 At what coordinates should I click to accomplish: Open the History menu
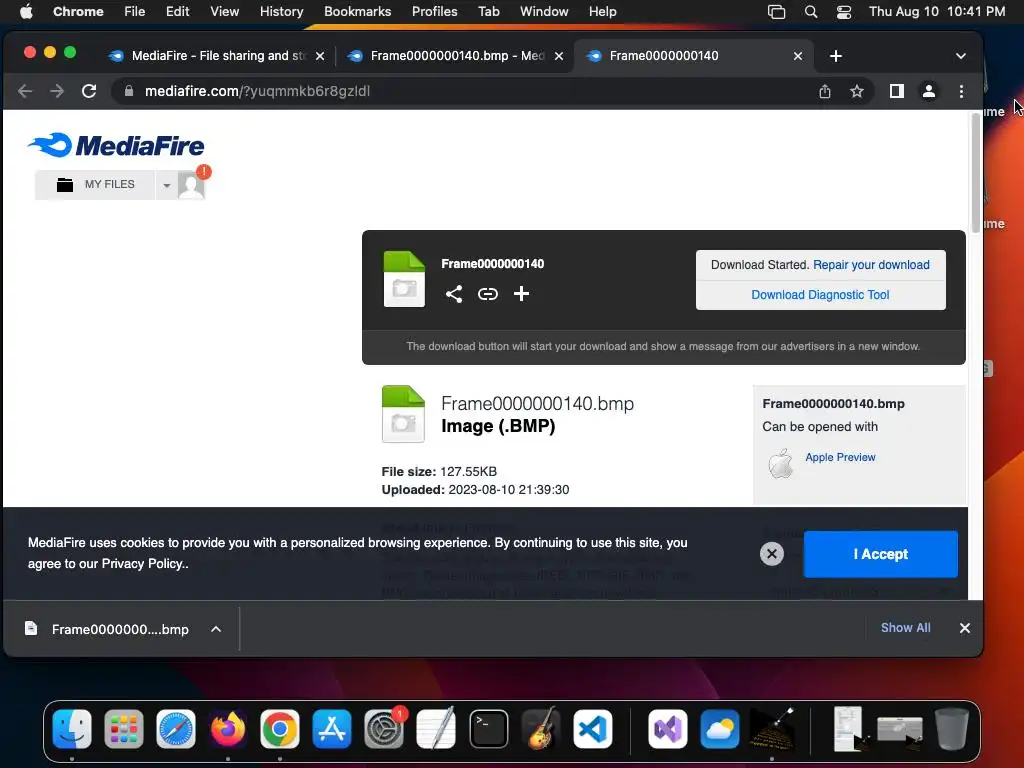[x=281, y=12]
